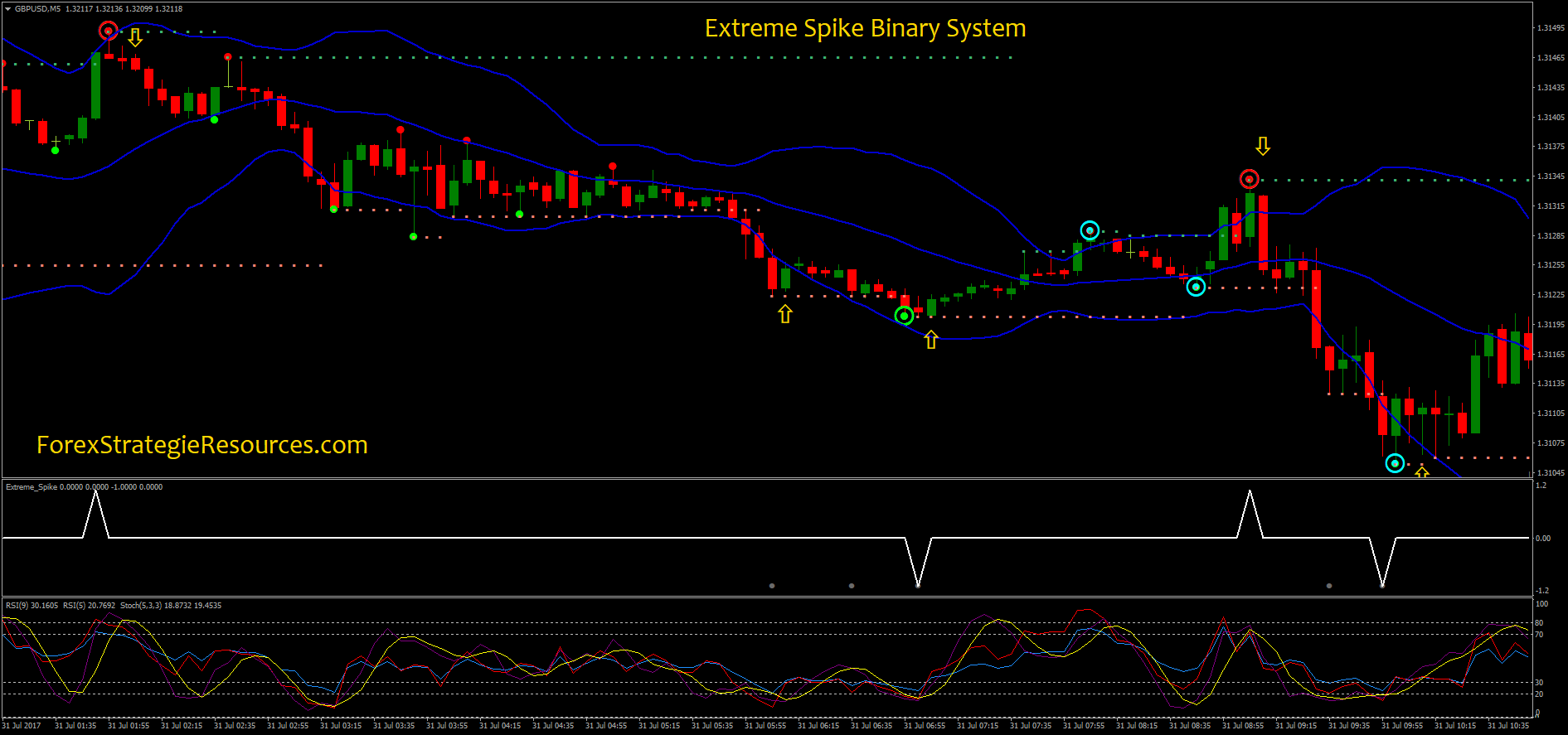Click the 80 level on oscillator scale
Screen dimensions: 1568x735
[1539, 623]
